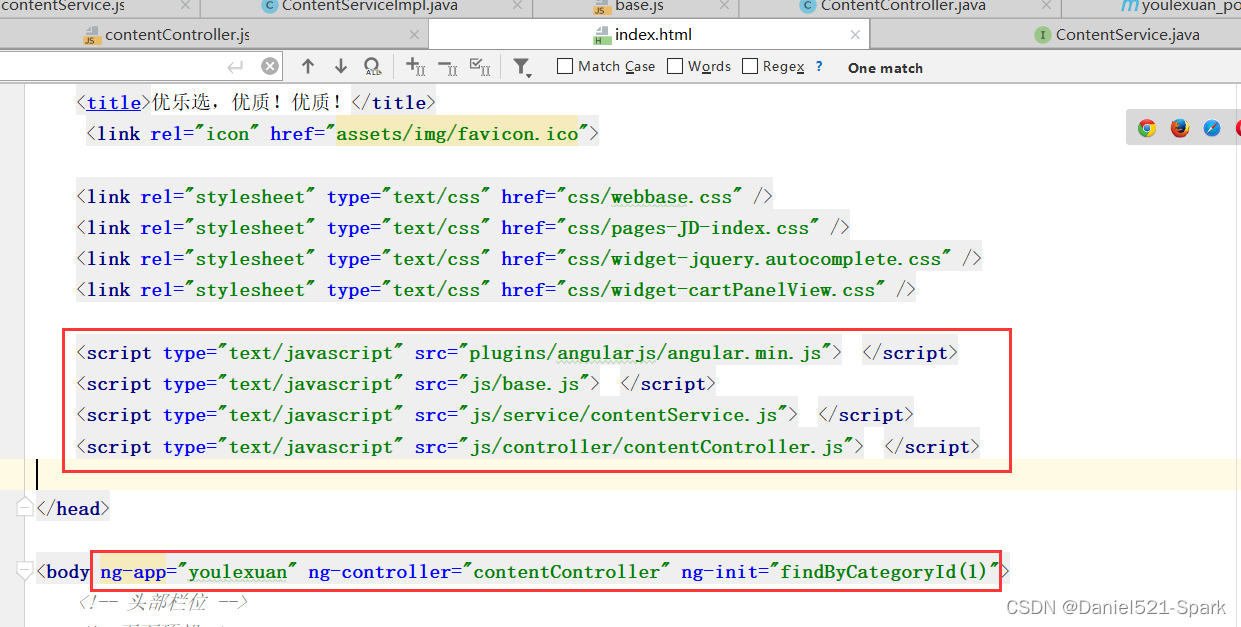Click css/widget-cartPanelView.css href value
Screen dimensions: 1241x627
pos(721,289)
